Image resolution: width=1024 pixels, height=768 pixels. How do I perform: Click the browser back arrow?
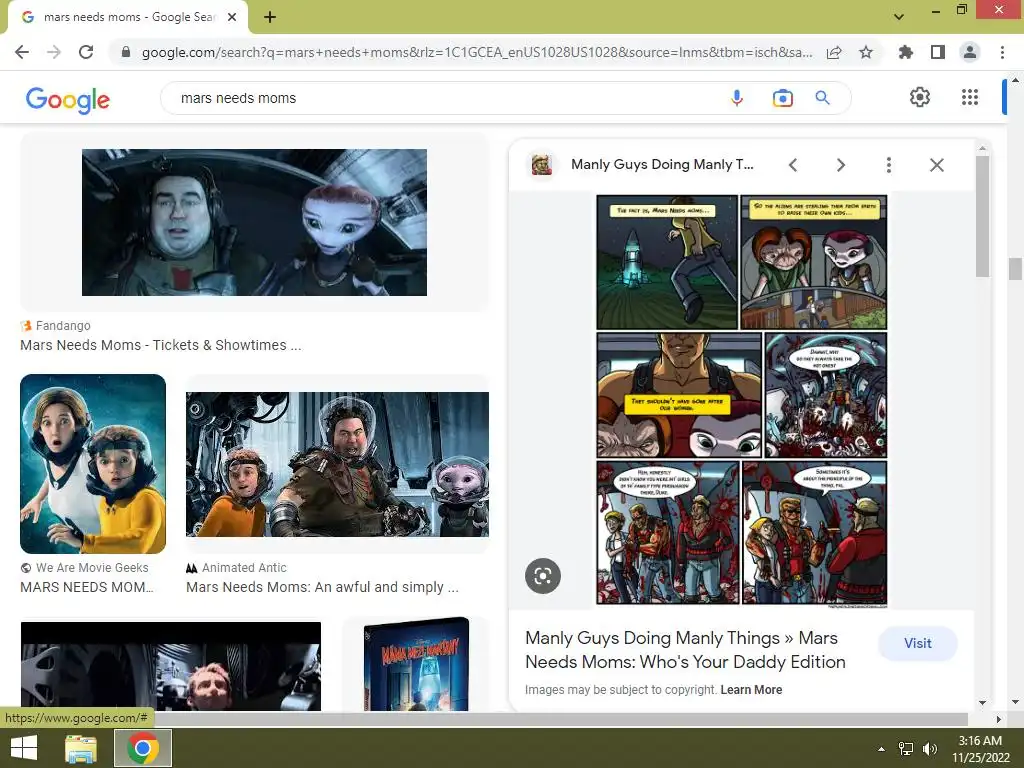coord(22,52)
